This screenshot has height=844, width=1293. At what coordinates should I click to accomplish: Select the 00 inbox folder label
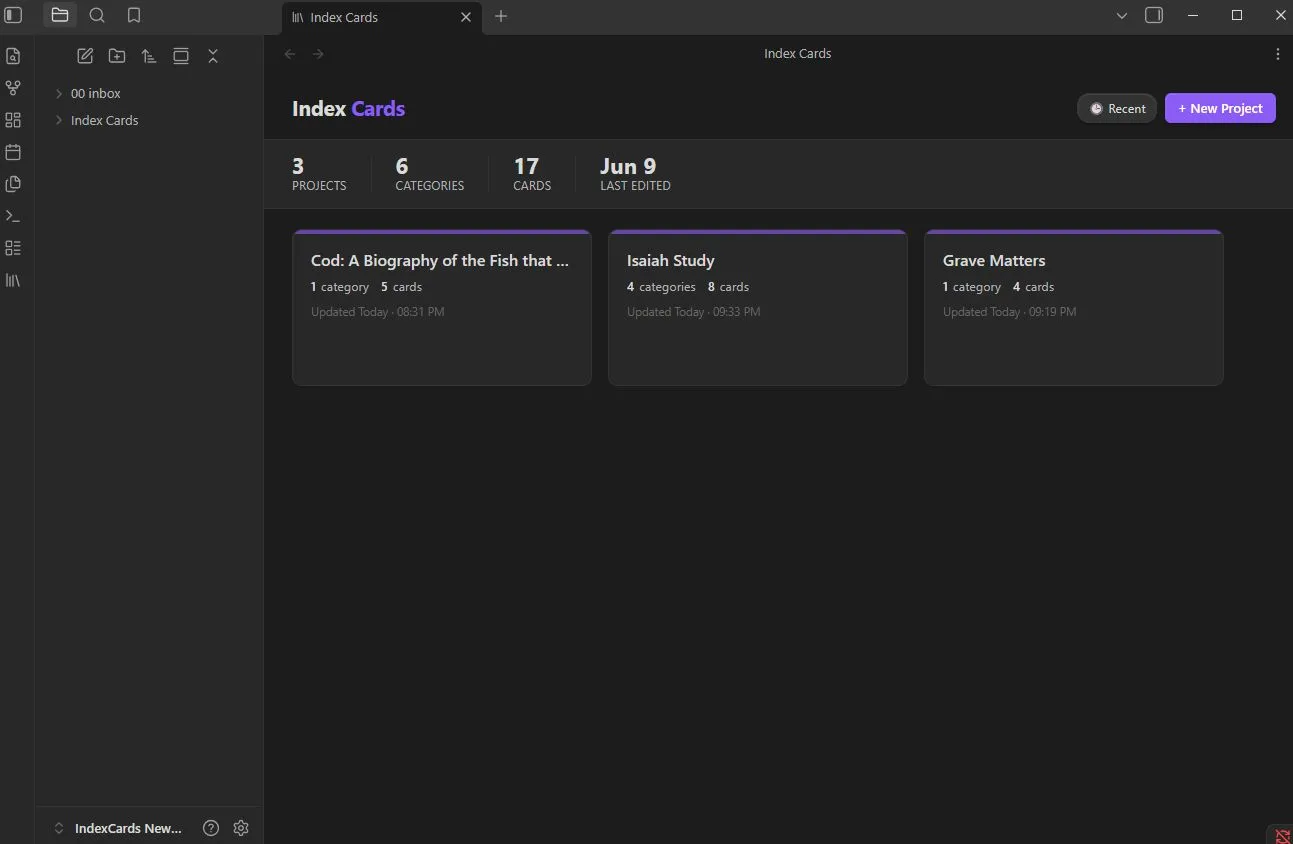[96, 93]
